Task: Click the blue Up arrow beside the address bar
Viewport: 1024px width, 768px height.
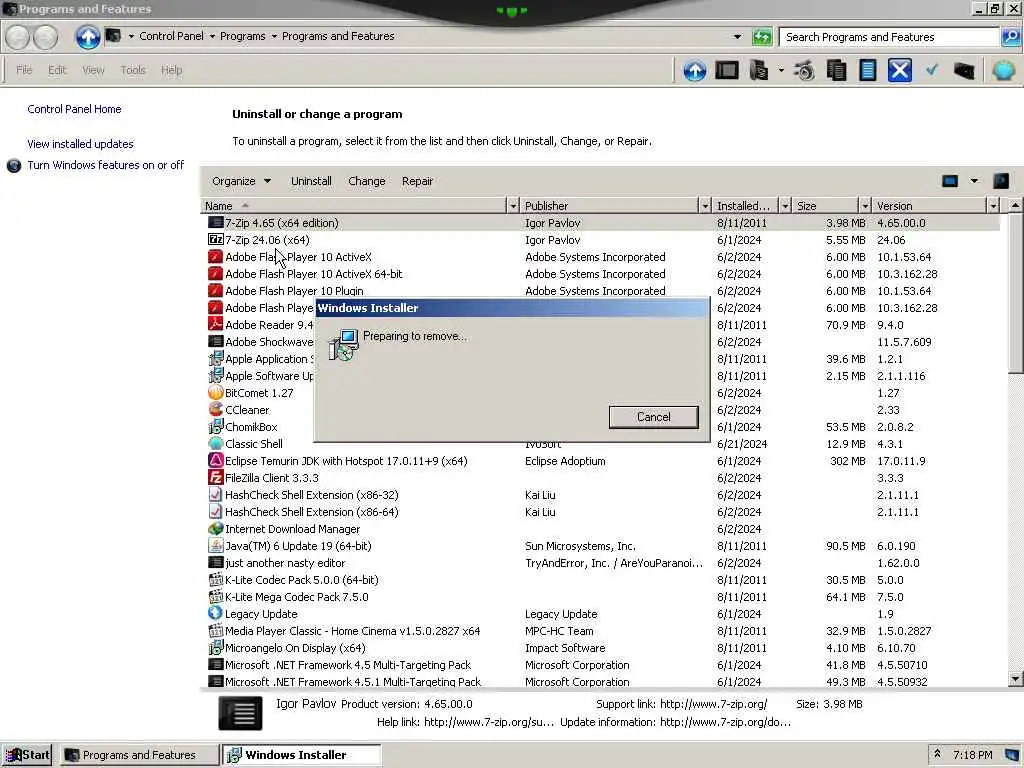Action: (x=88, y=37)
